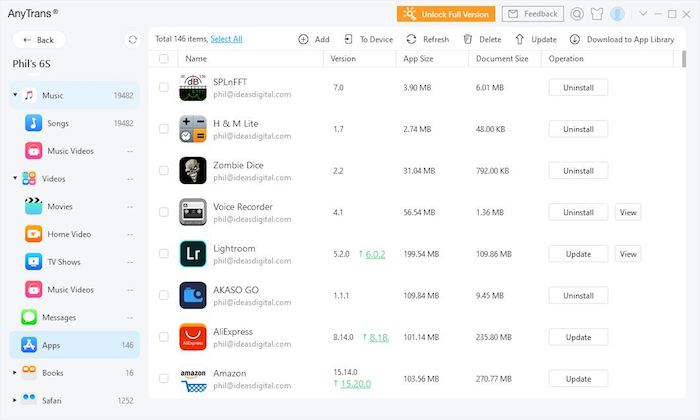
Task: Click the search magnifier icon in title bar
Action: [x=577, y=14]
